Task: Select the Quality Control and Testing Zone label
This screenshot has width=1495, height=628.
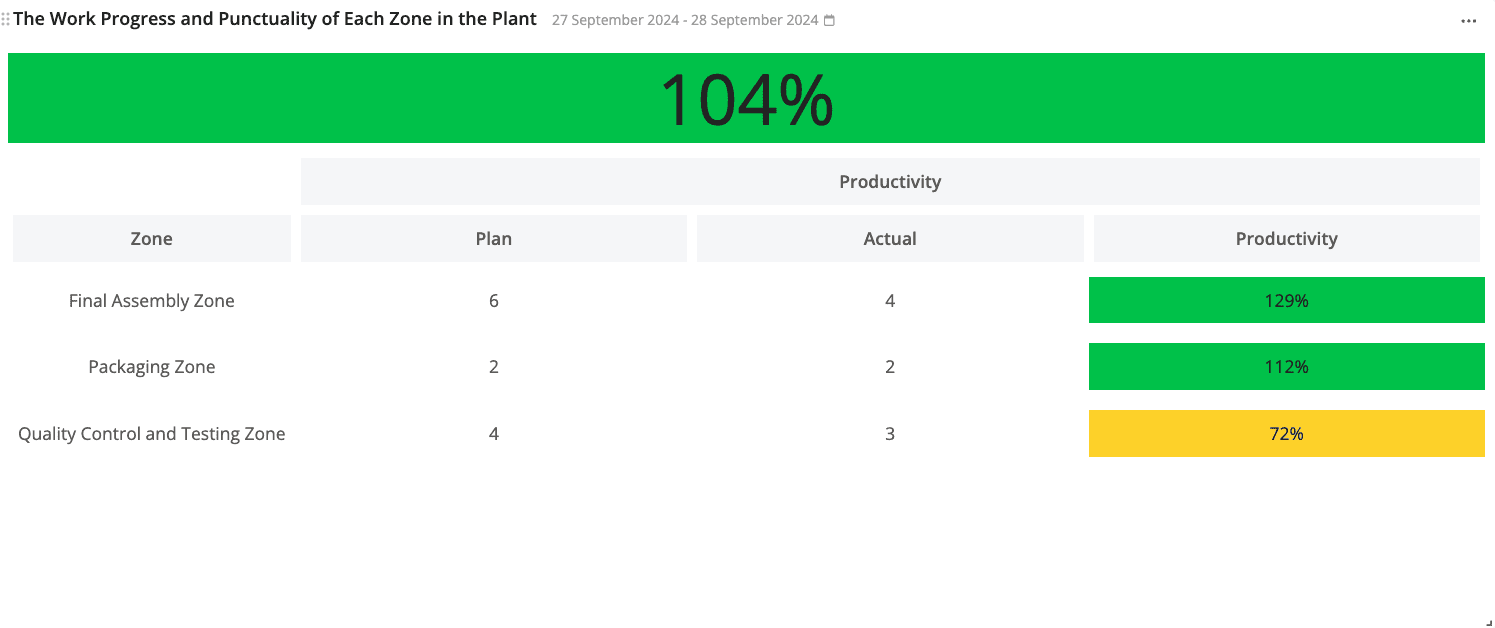Action: (152, 434)
